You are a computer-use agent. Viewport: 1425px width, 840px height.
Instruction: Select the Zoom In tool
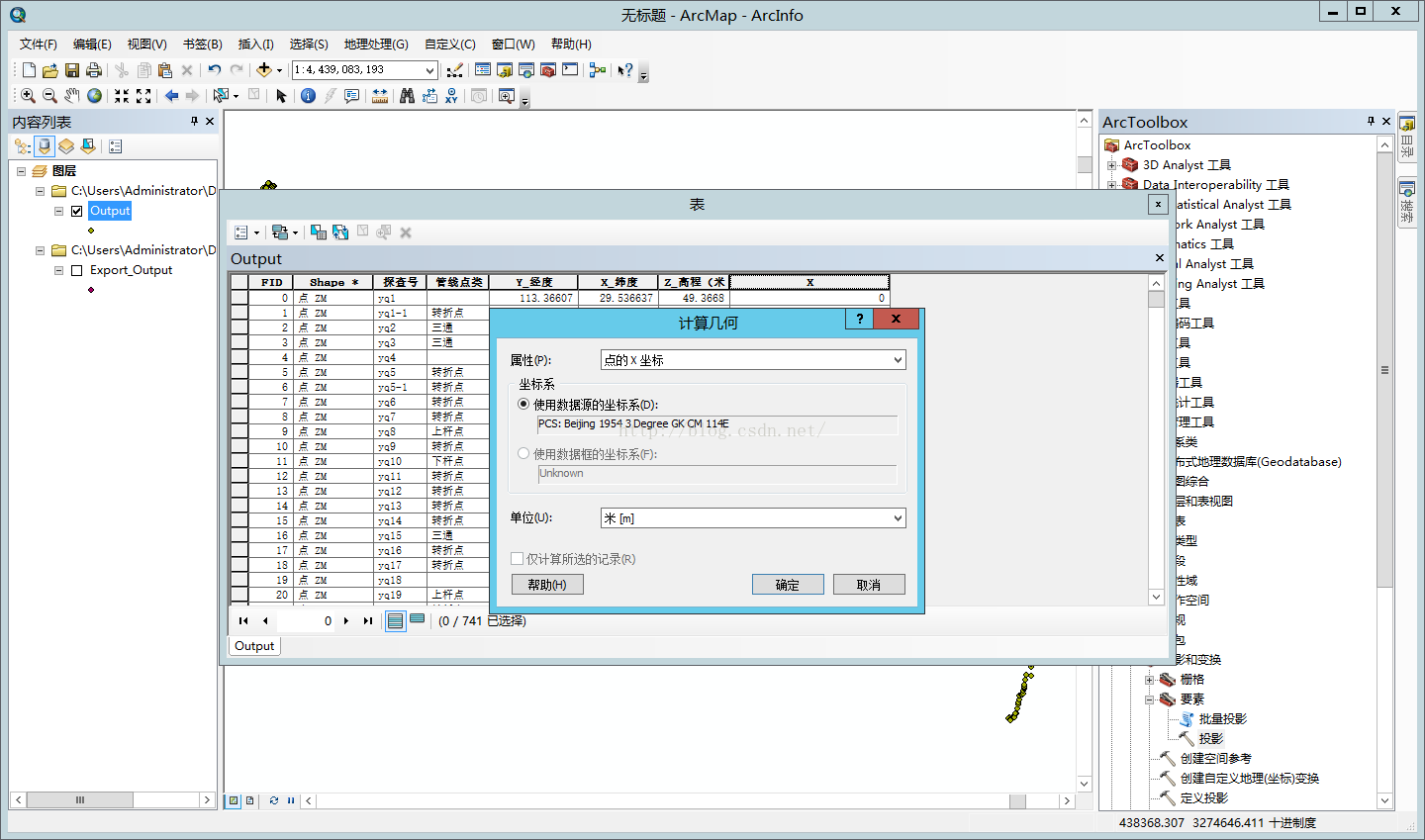(28, 96)
